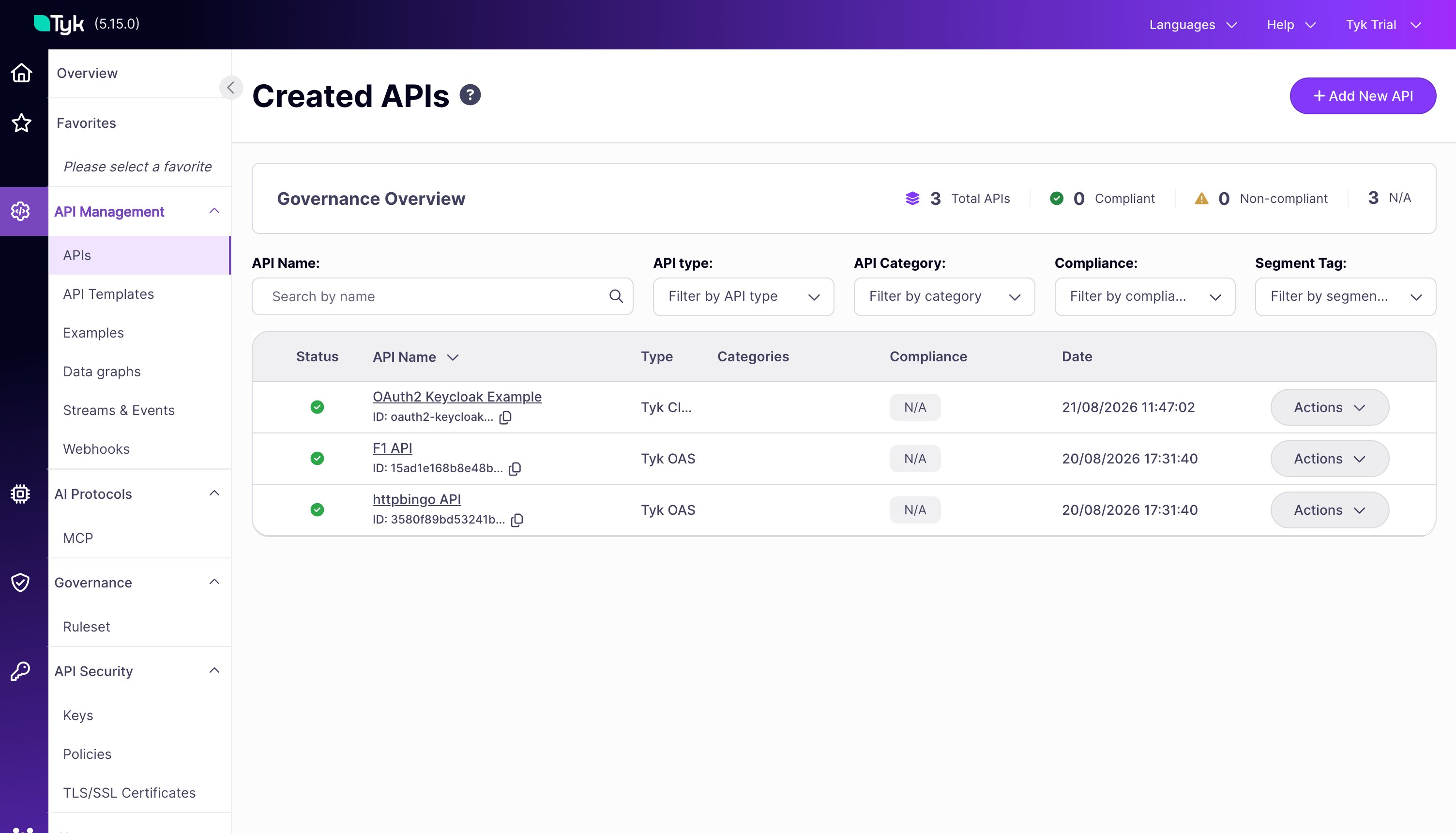Sort by API Name column
Image resolution: width=1456 pixels, height=833 pixels.
[x=416, y=357]
